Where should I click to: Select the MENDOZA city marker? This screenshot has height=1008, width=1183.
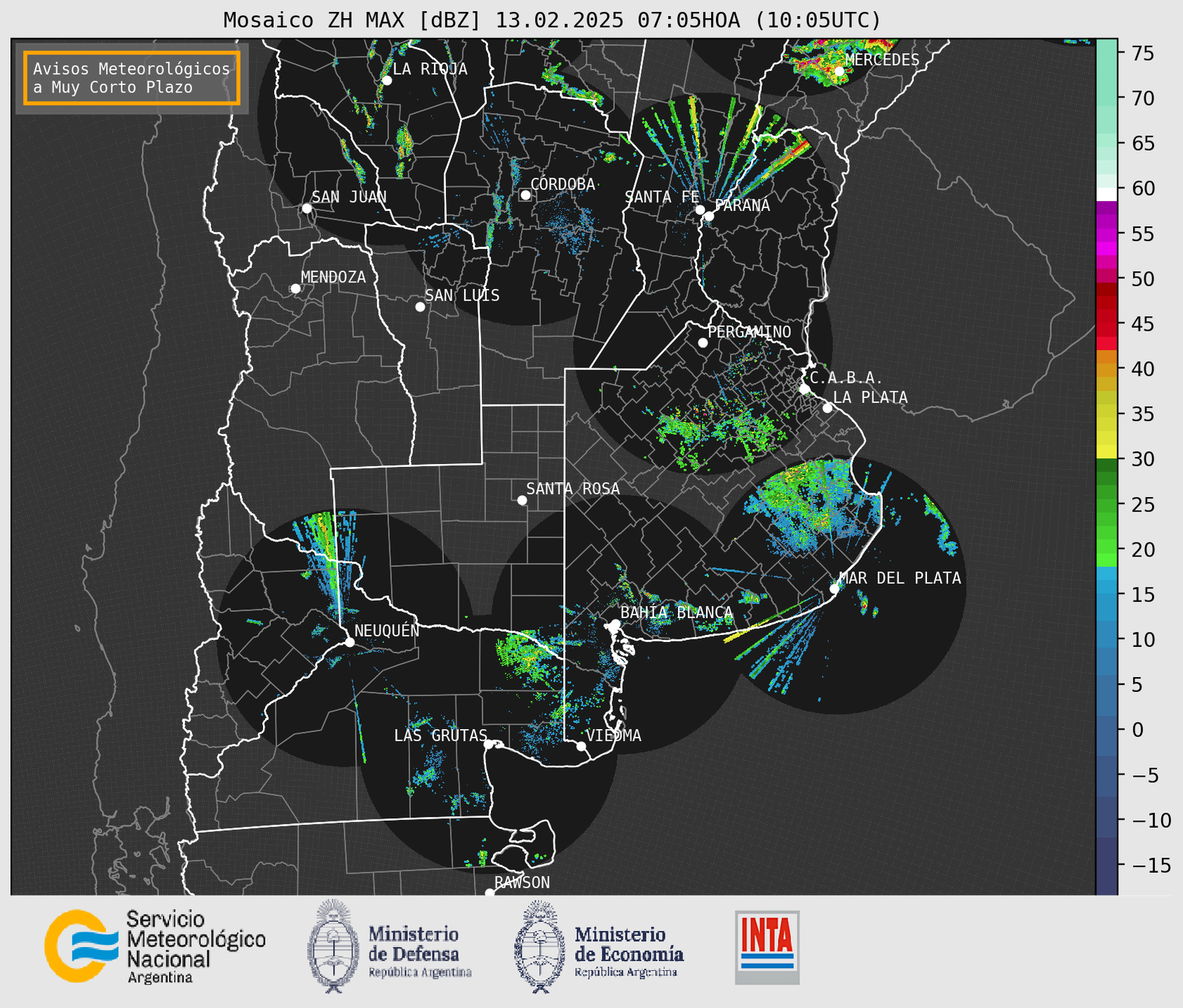[295, 289]
